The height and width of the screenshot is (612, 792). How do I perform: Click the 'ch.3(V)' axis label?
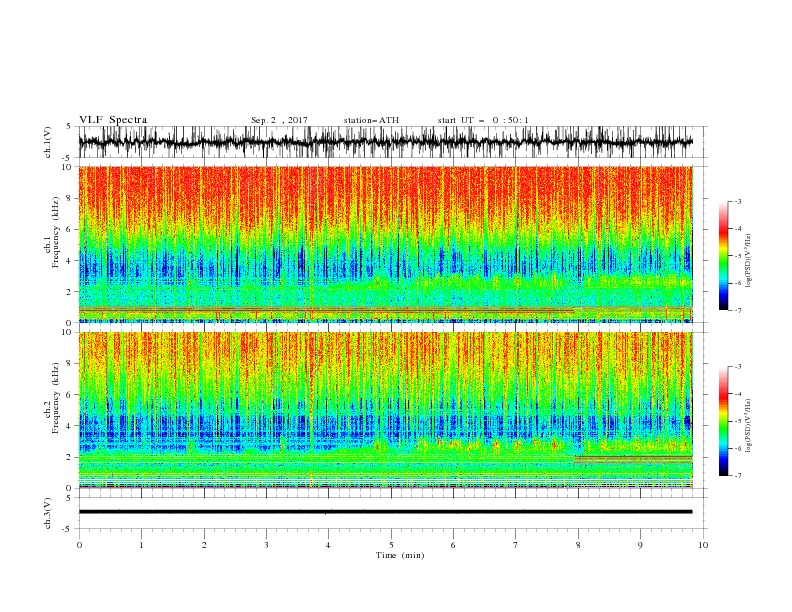(x=48, y=513)
